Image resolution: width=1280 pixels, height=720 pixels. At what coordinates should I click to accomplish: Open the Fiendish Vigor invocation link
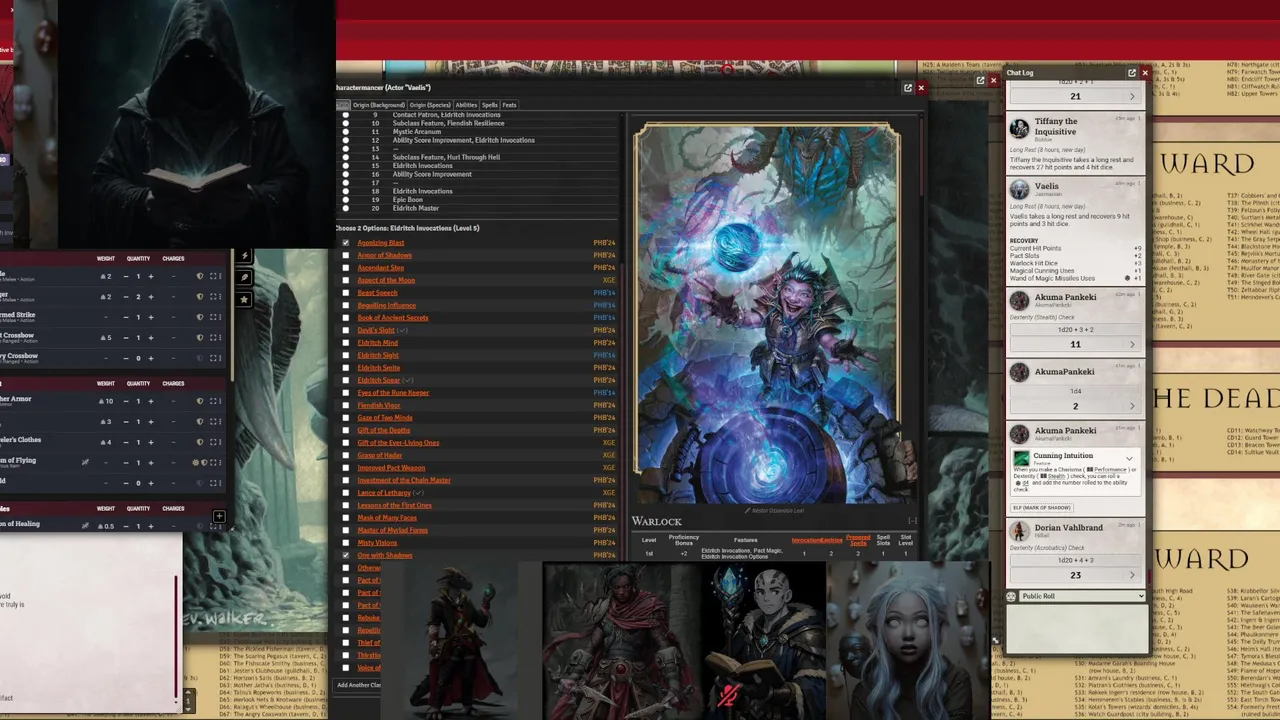(x=379, y=405)
